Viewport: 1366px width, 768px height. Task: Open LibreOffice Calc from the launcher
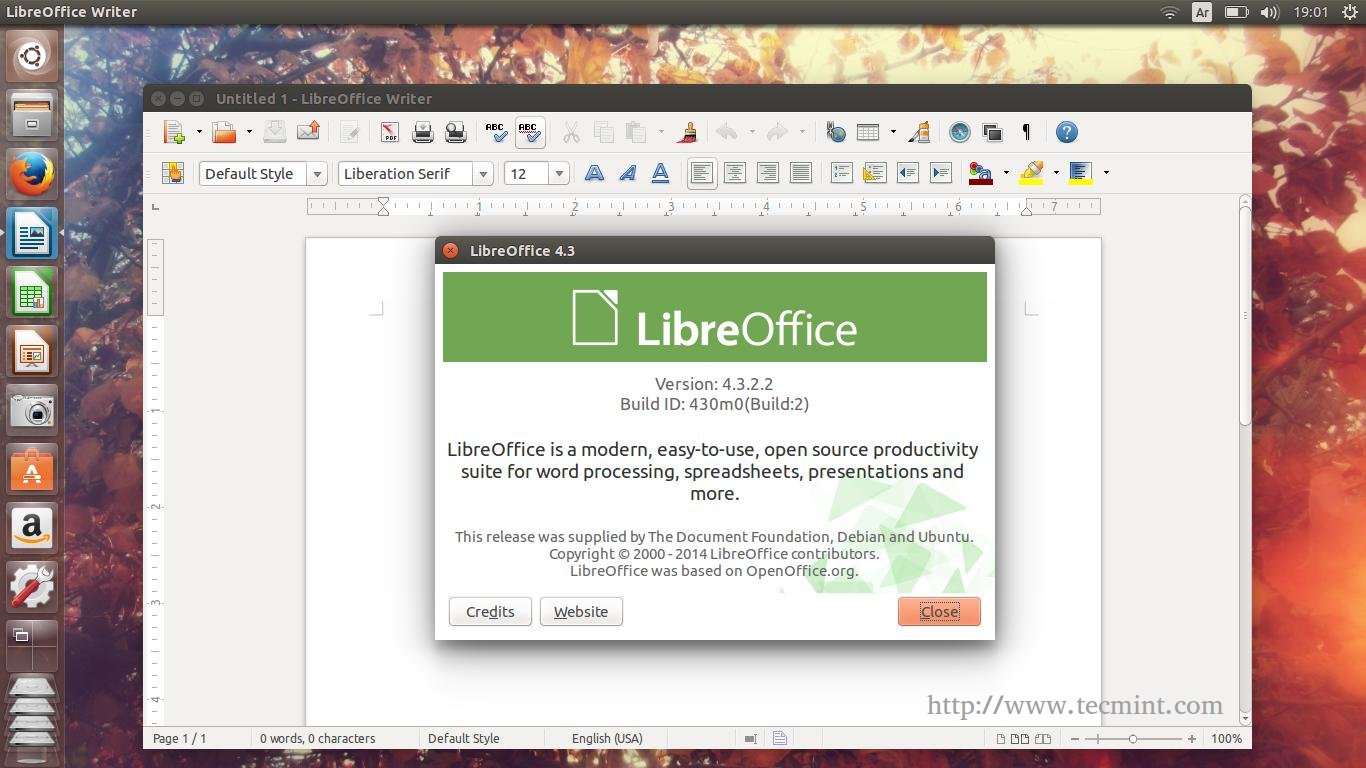pyautogui.click(x=32, y=293)
